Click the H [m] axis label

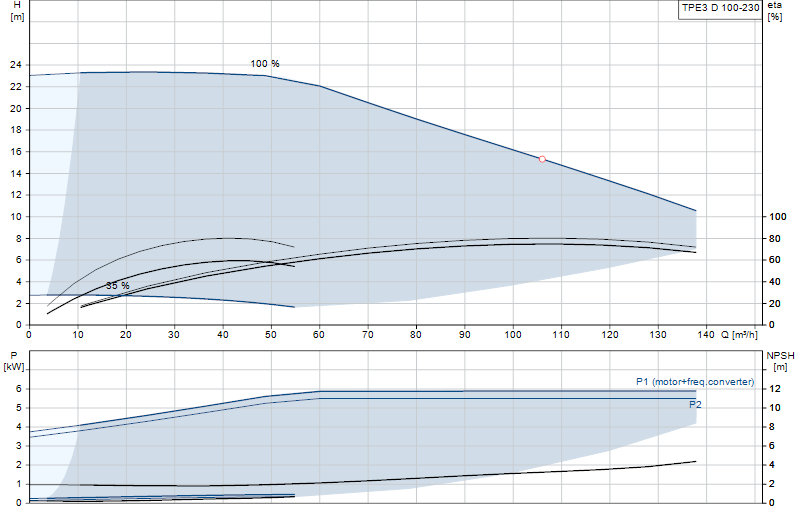pos(17,11)
